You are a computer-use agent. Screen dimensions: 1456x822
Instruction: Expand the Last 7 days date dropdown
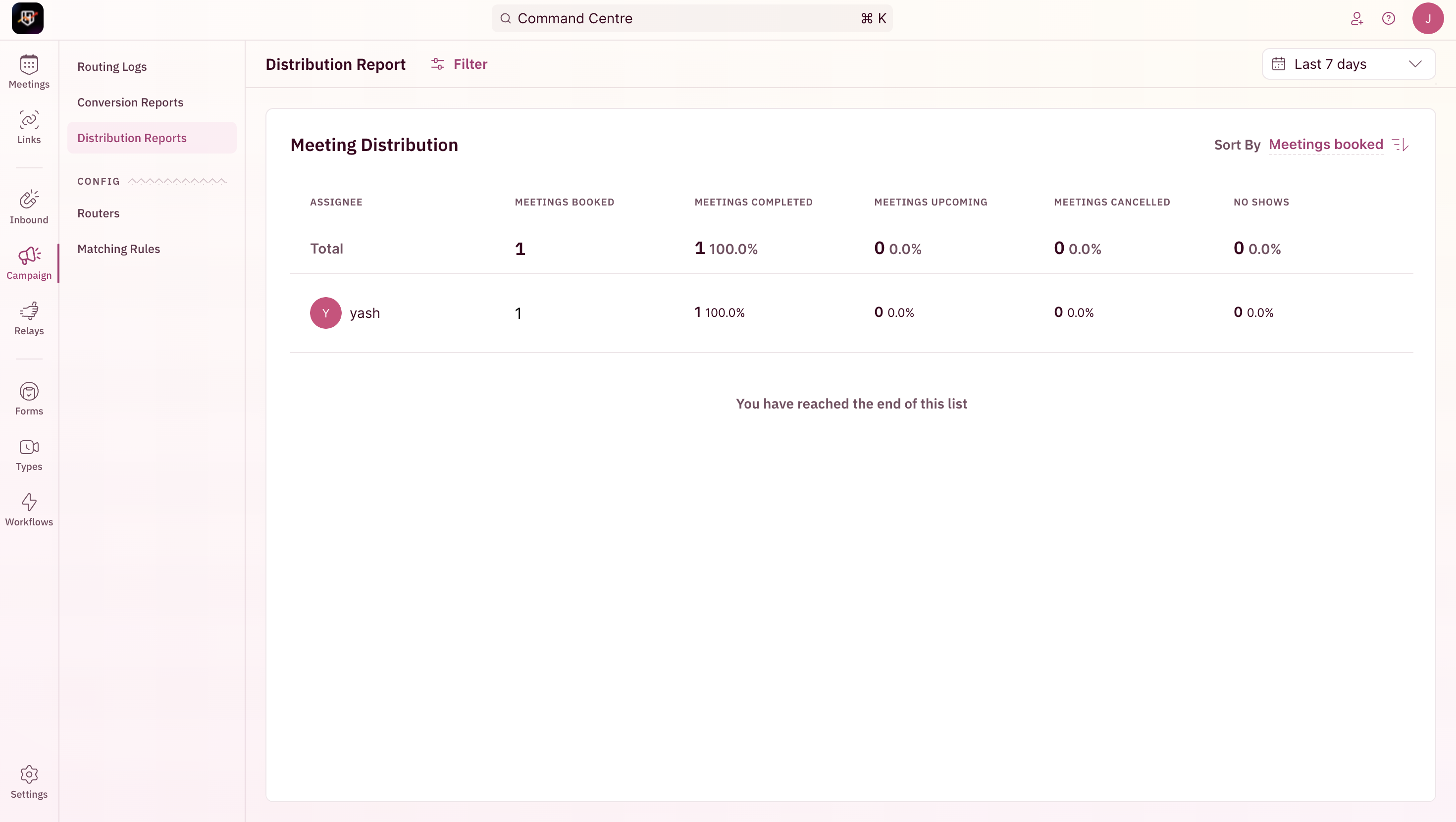click(x=1349, y=64)
